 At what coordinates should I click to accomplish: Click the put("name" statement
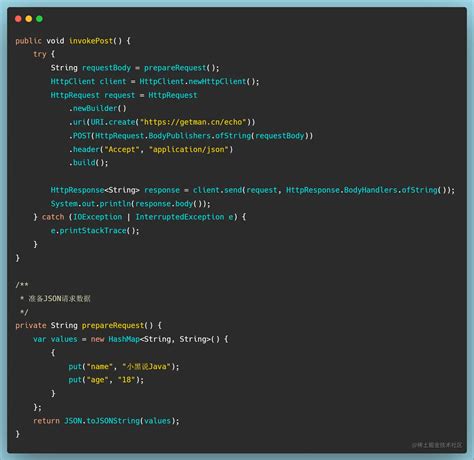(x=124, y=366)
